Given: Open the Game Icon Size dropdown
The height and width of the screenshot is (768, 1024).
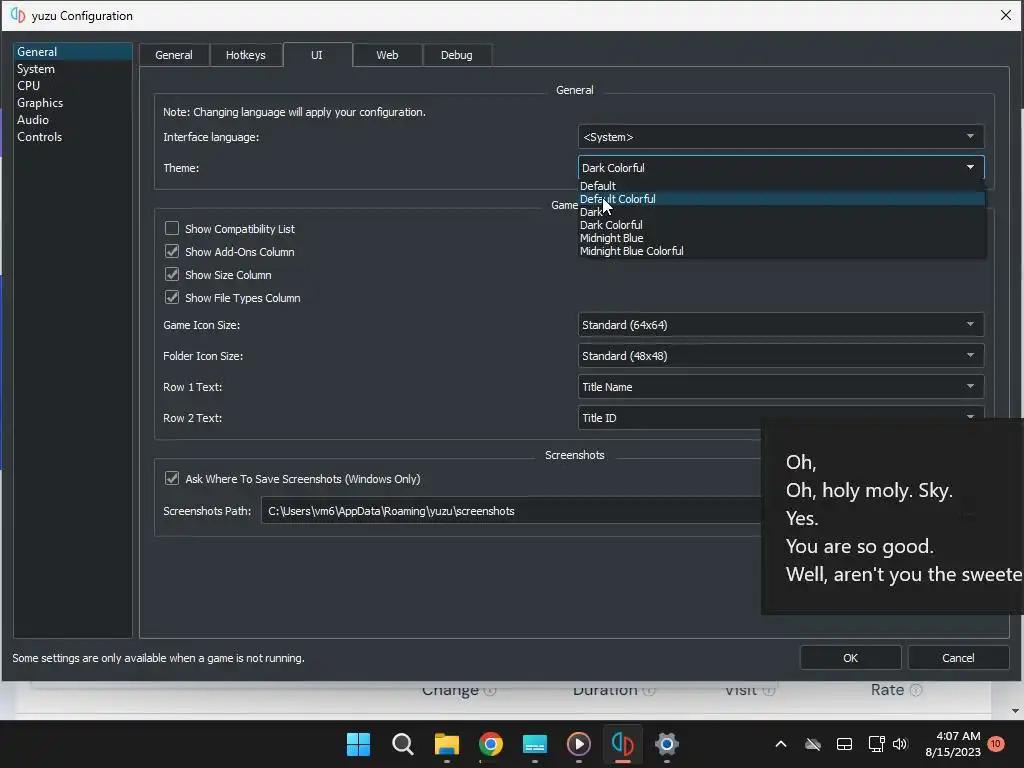Looking at the screenshot, I should click(780, 325).
